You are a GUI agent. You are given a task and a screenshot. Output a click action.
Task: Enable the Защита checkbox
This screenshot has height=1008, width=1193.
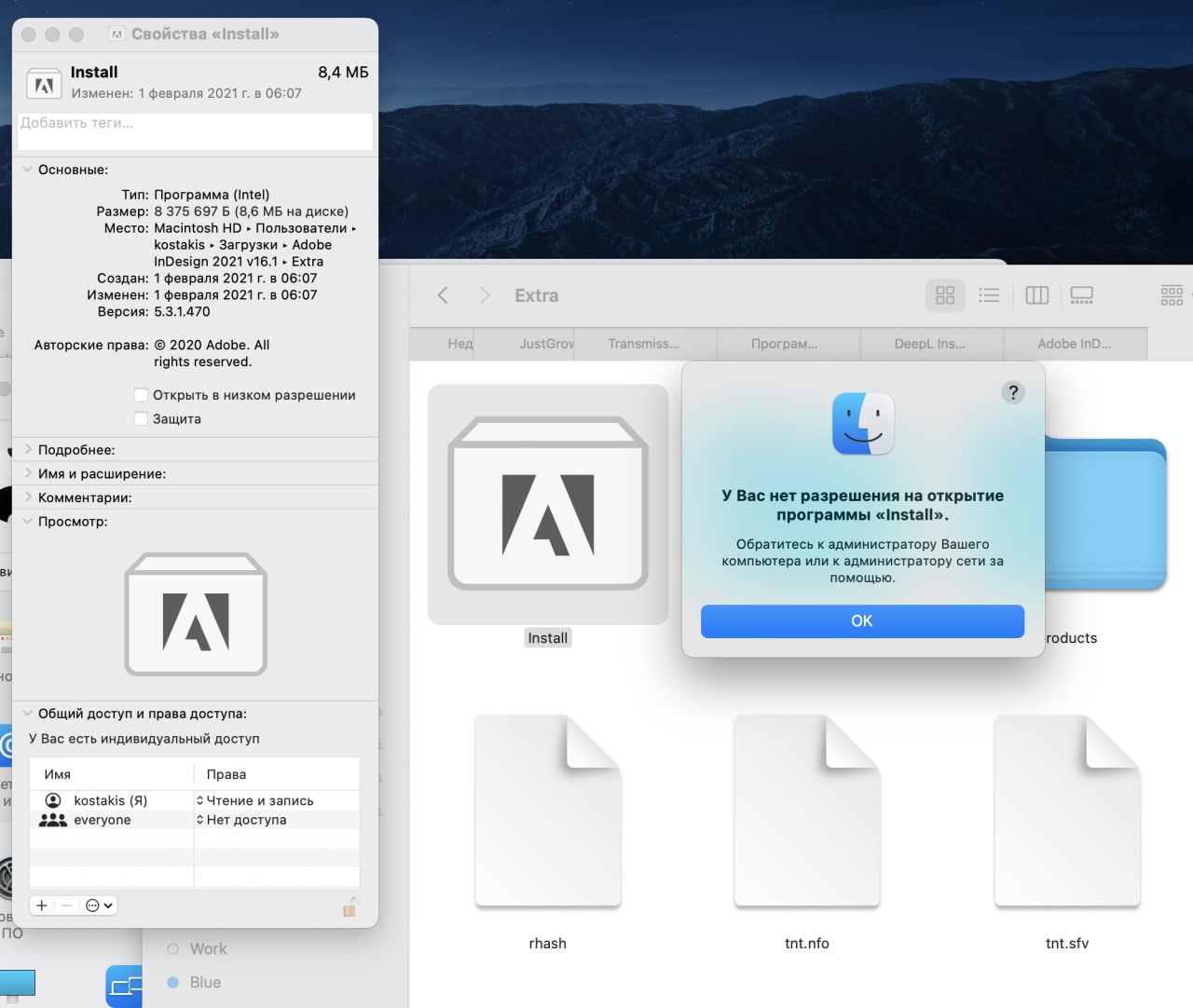click(141, 419)
